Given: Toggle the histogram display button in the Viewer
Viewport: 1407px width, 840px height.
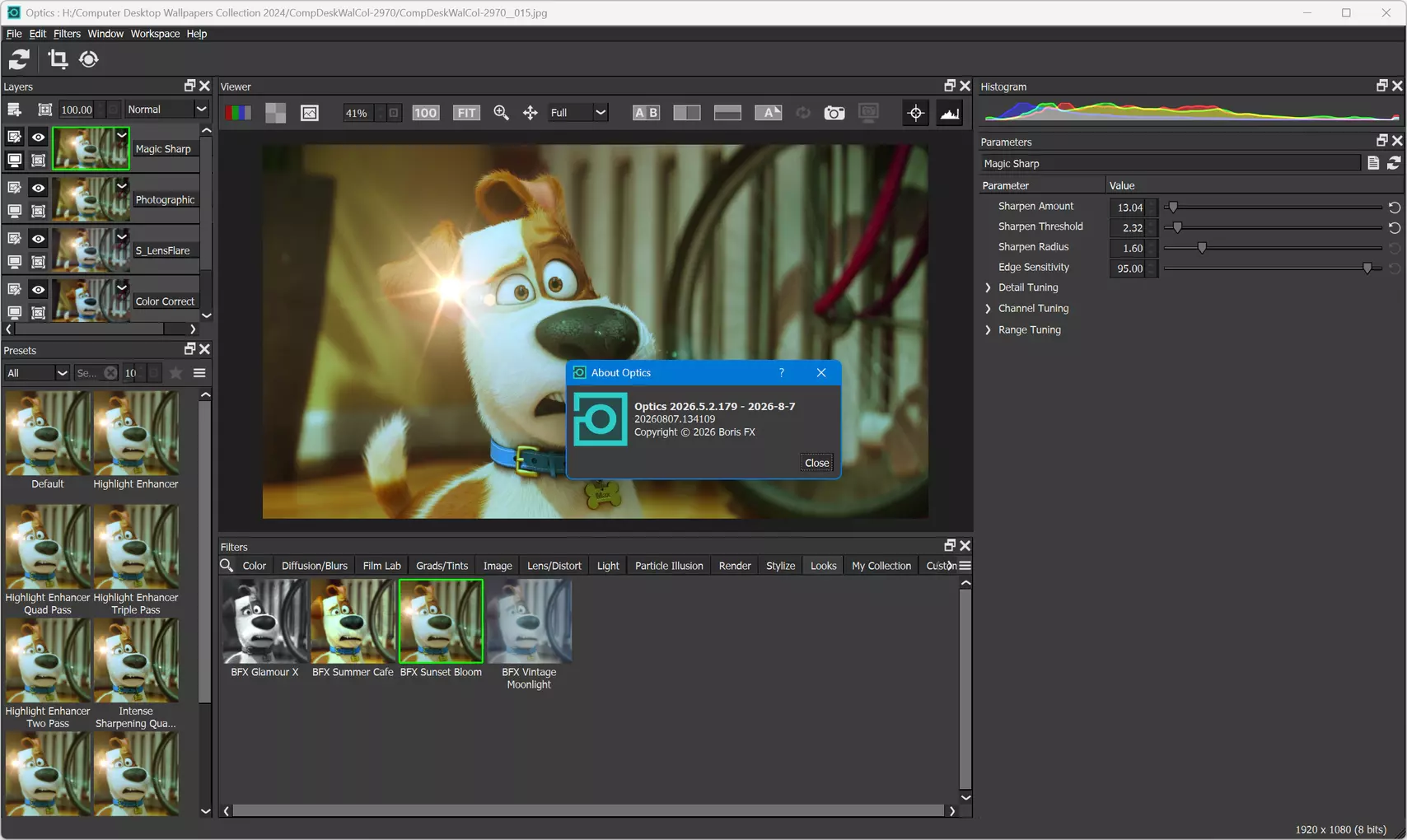Looking at the screenshot, I should coord(950,113).
